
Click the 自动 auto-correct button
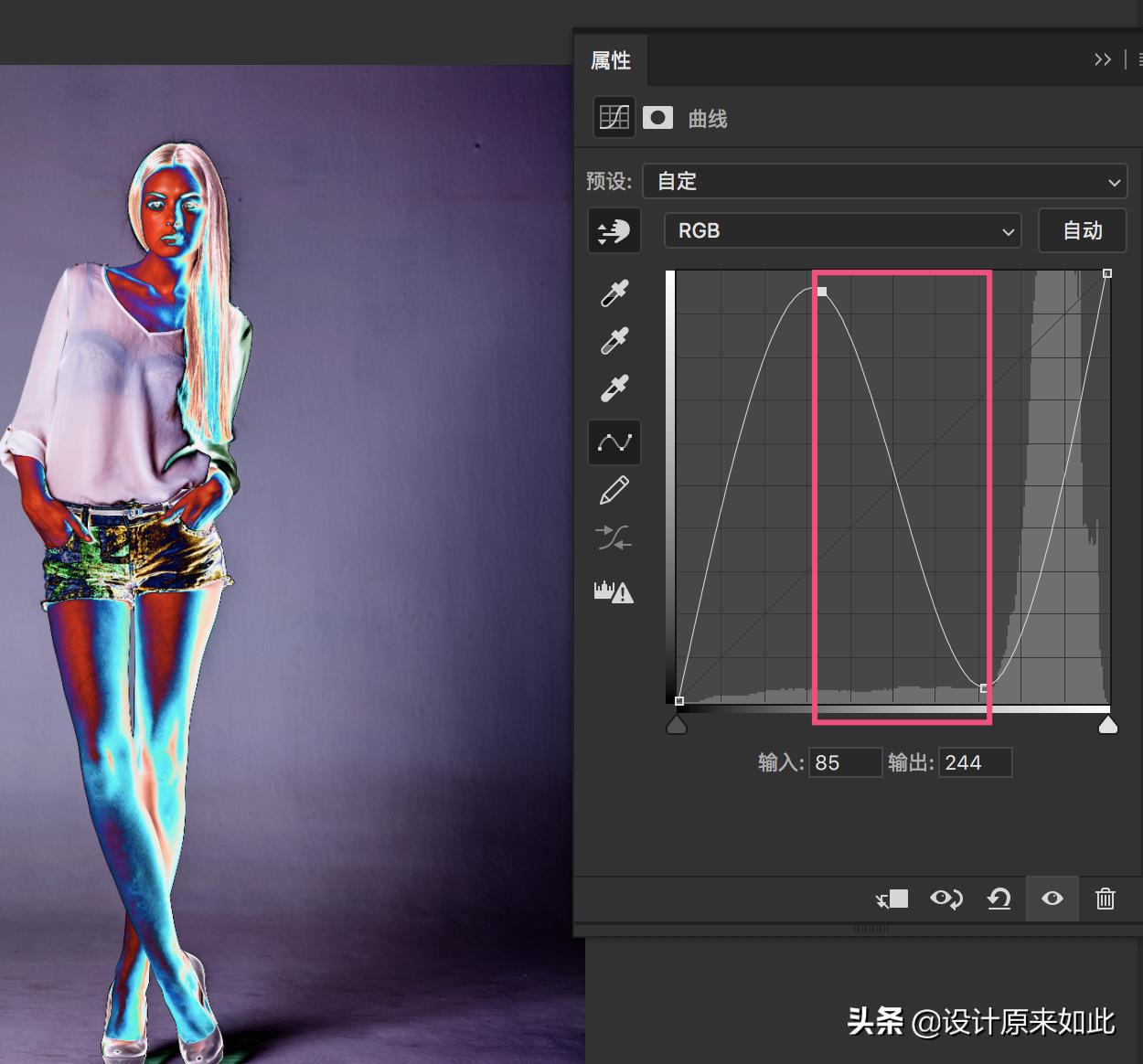pyautogui.click(x=1082, y=230)
